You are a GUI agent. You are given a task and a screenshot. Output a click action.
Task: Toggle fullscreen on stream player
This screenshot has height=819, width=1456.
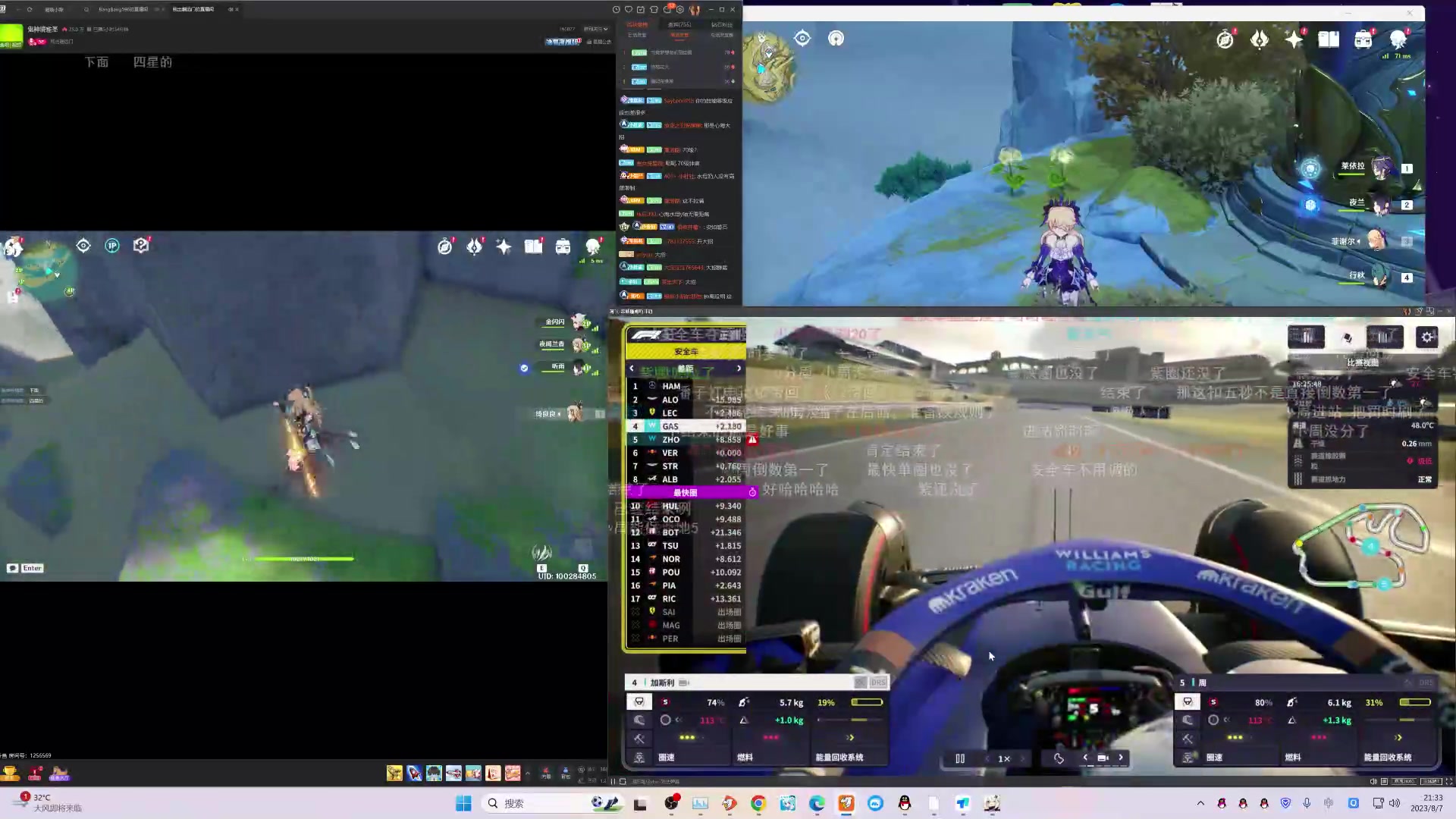tap(1448, 781)
